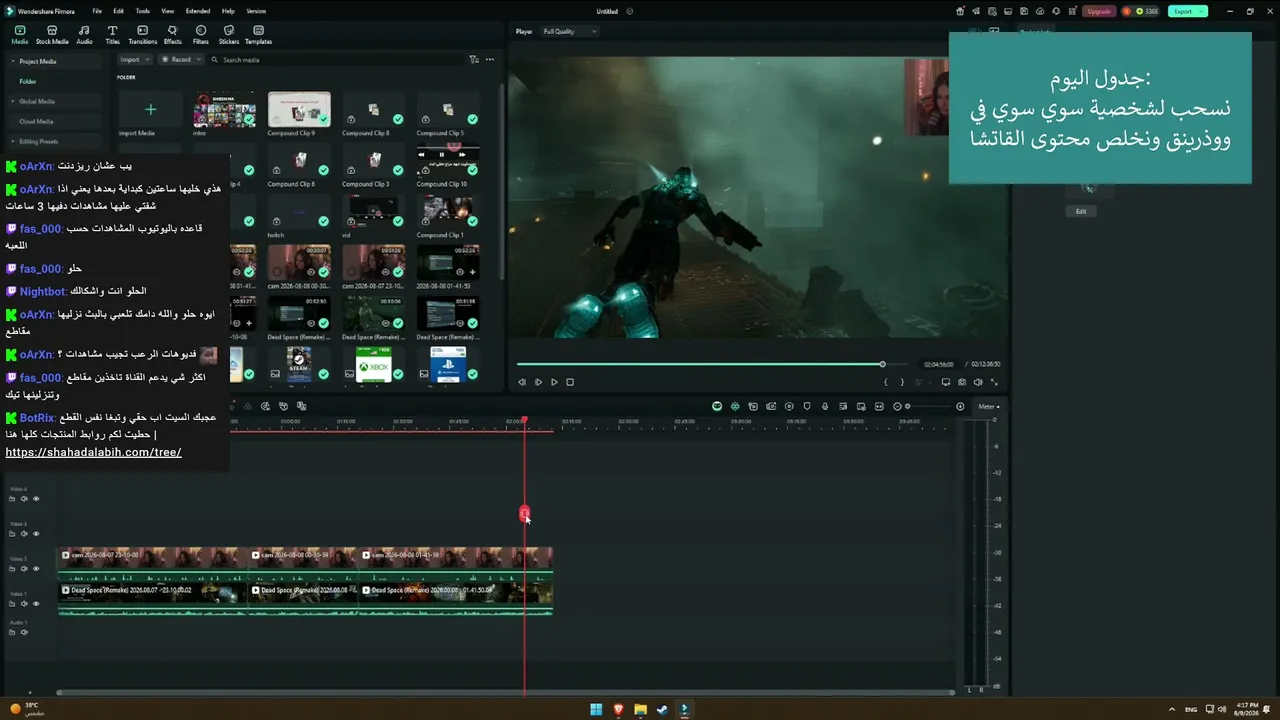
Task: Open the Transitions tab
Action: tap(143, 35)
